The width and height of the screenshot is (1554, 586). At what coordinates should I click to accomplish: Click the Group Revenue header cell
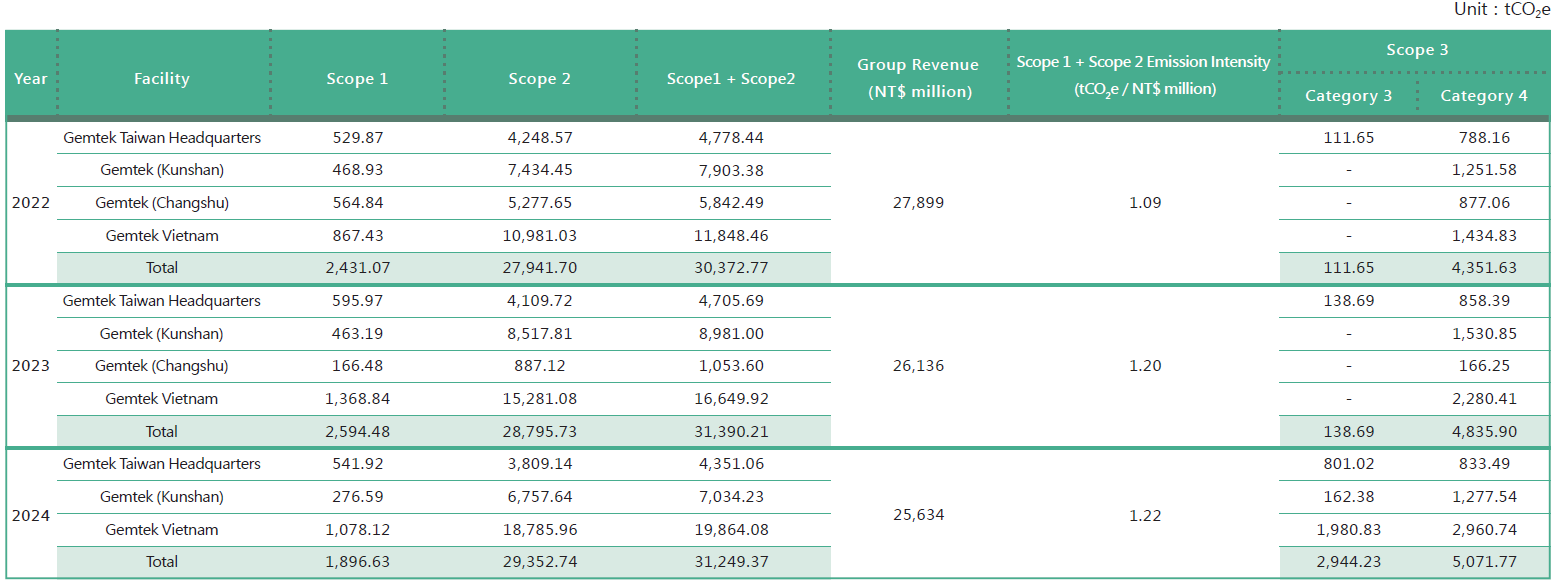(x=918, y=78)
